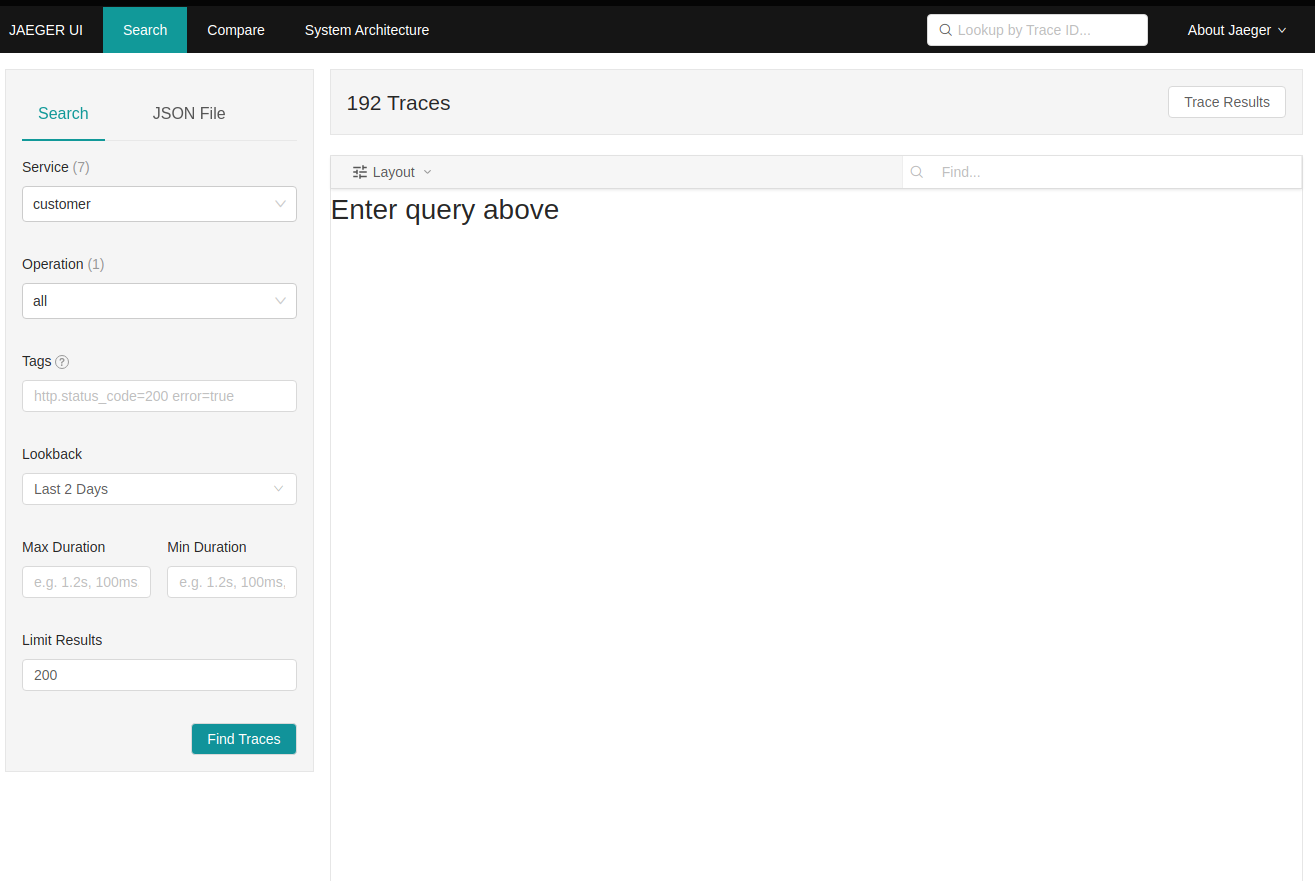This screenshot has height=881, width=1315.
Task: Open the customer Service selector
Action: pyautogui.click(x=150, y=204)
